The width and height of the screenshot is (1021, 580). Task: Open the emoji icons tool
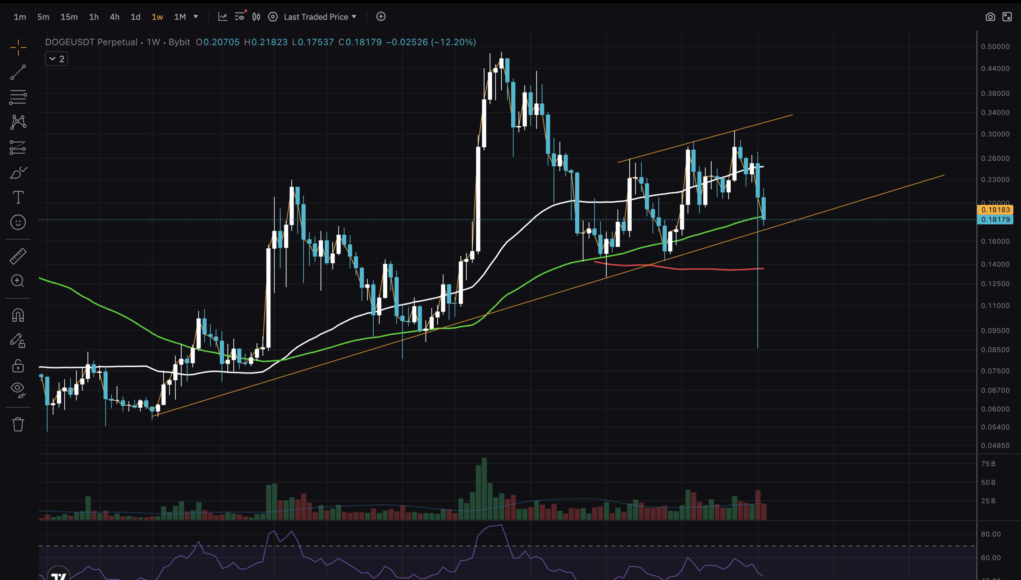pyautogui.click(x=18, y=222)
